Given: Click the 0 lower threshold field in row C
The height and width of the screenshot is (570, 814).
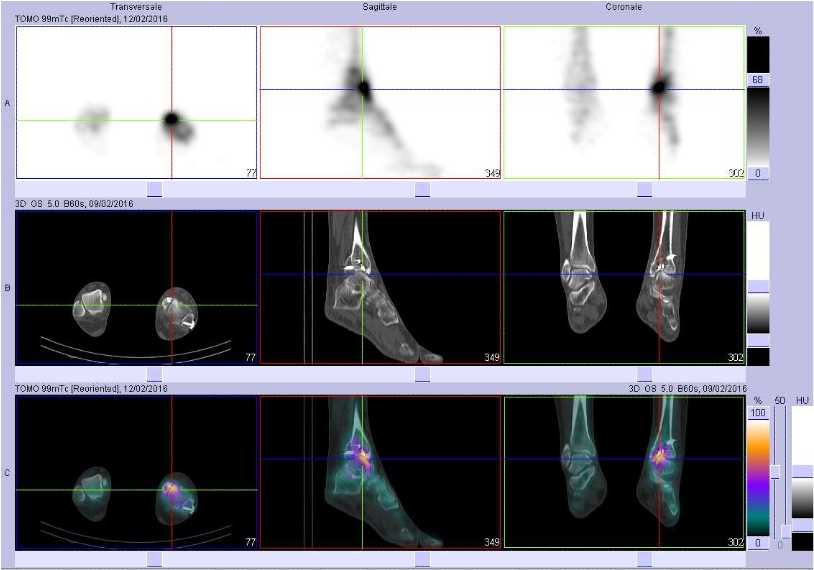Looking at the screenshot, I should (758, 543).
